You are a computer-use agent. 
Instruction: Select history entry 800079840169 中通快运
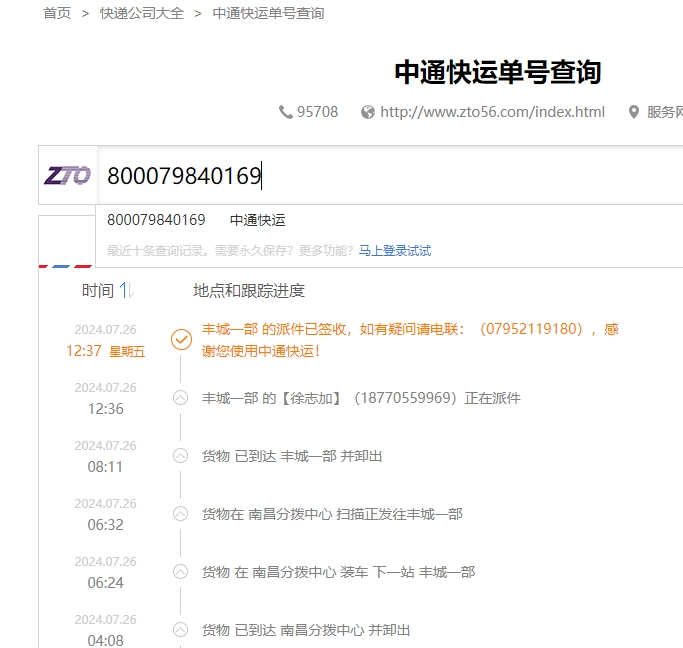(x=196, y=220)
